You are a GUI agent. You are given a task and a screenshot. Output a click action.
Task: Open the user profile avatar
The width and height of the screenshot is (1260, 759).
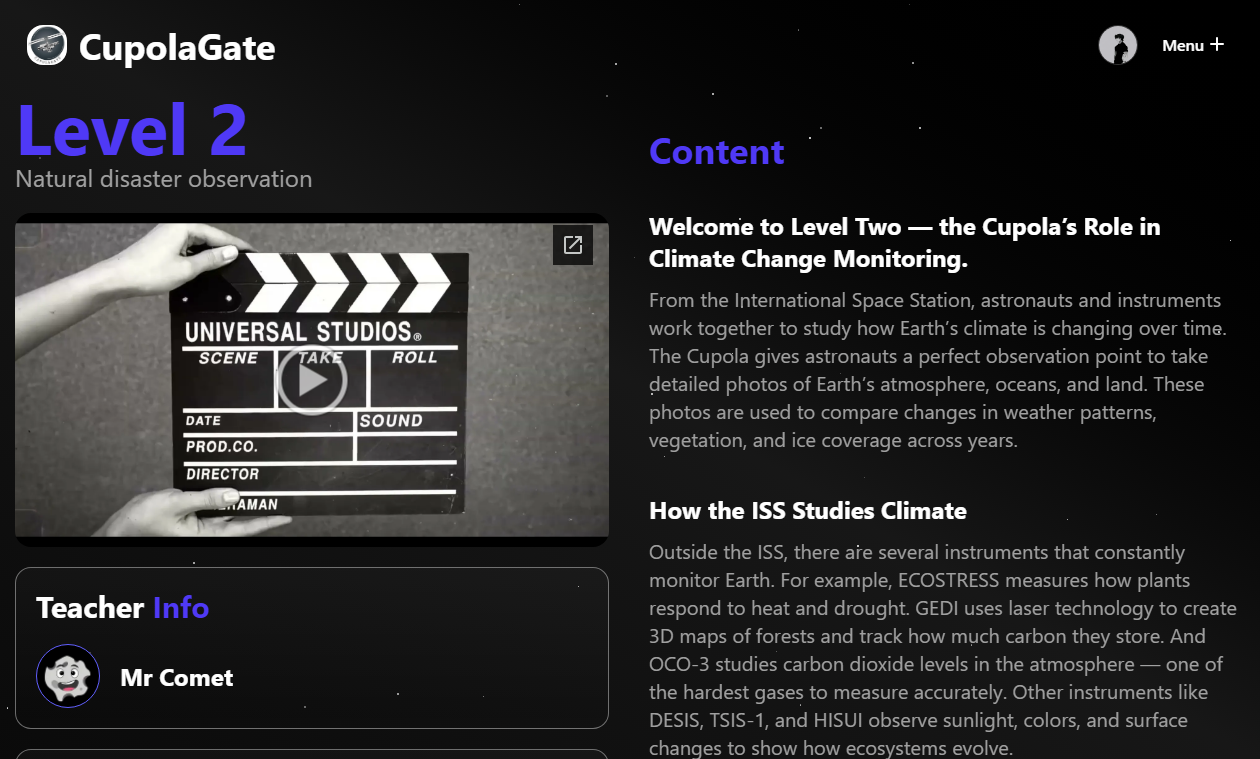[1118, 45]
